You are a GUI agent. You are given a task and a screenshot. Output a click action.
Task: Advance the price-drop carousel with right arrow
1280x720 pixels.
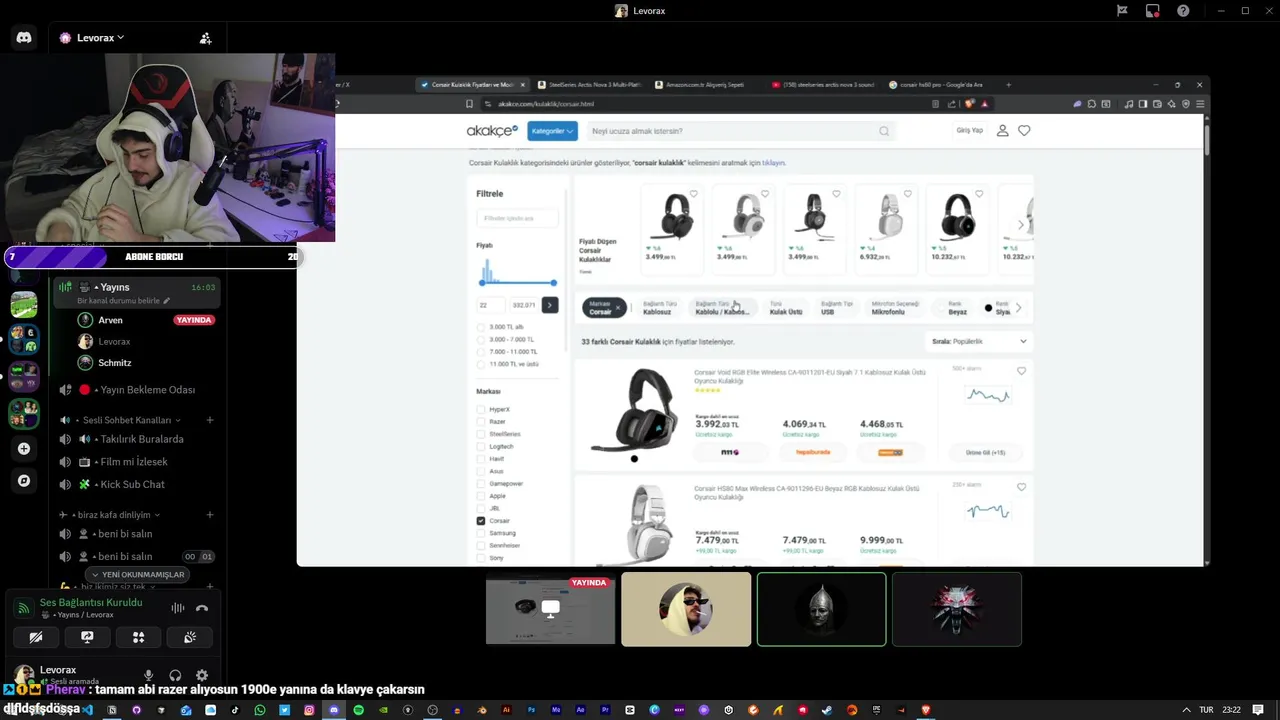click(x=1020, y=225)
